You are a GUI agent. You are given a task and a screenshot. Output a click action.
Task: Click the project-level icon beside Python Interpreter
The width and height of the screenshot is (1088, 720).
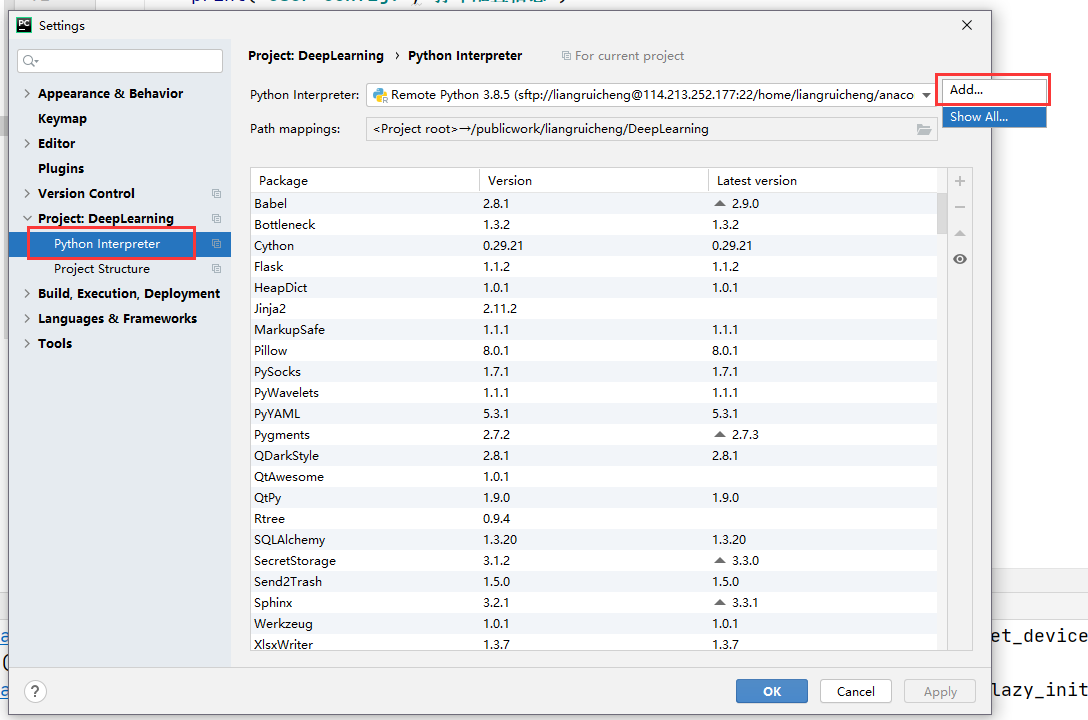tap(216, 243)
